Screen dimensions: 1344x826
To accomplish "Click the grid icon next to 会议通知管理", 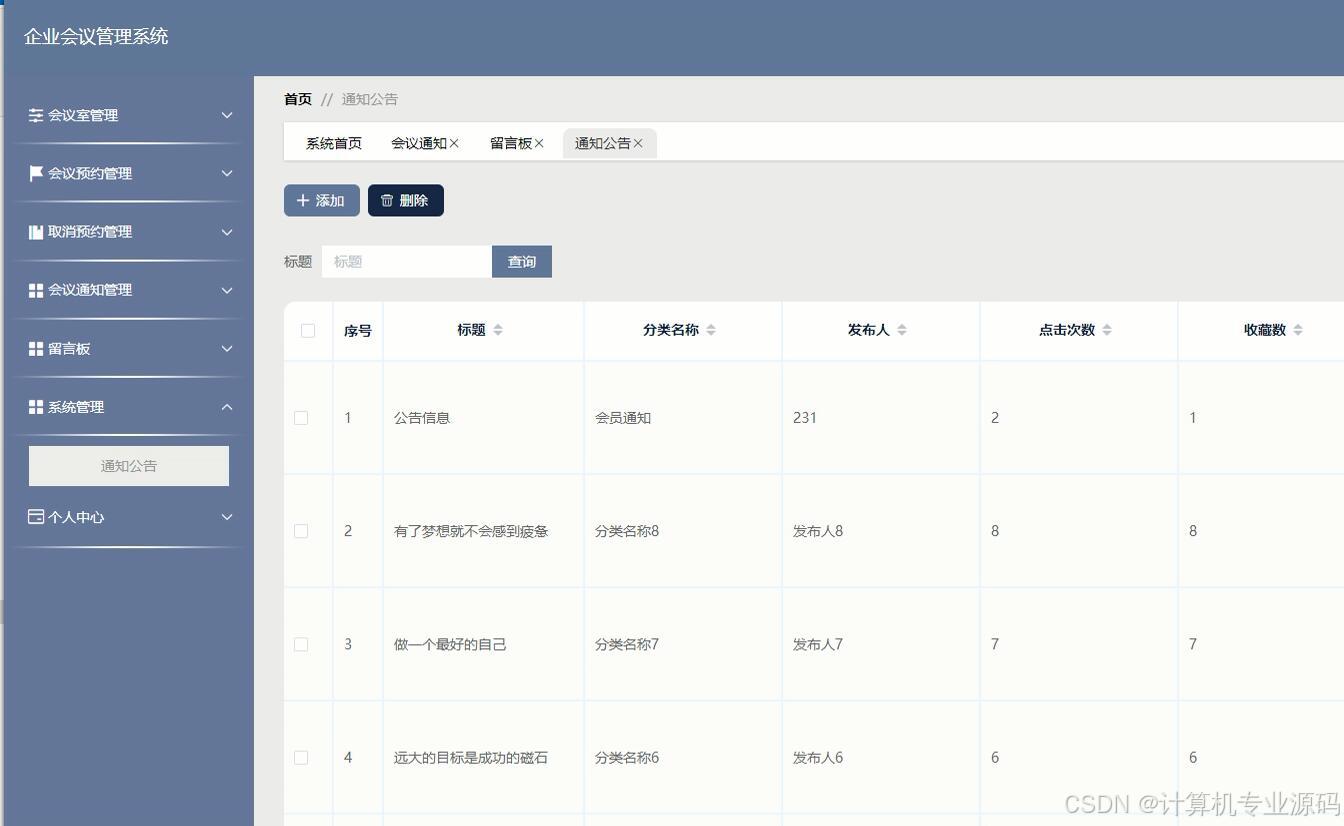I will (35, 290).
